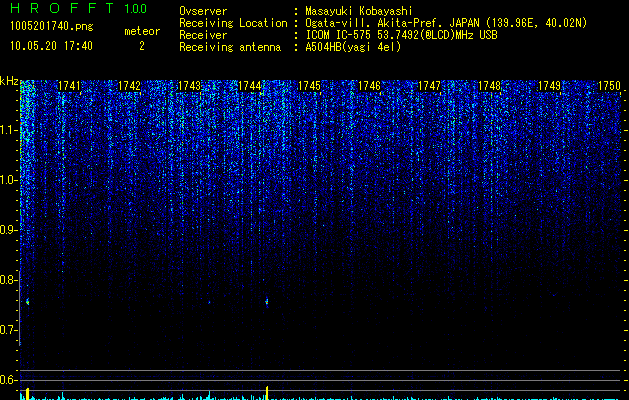Click the 1746 time axis label
This screenshot has width=629, height=400.
[x=369, y=86]
